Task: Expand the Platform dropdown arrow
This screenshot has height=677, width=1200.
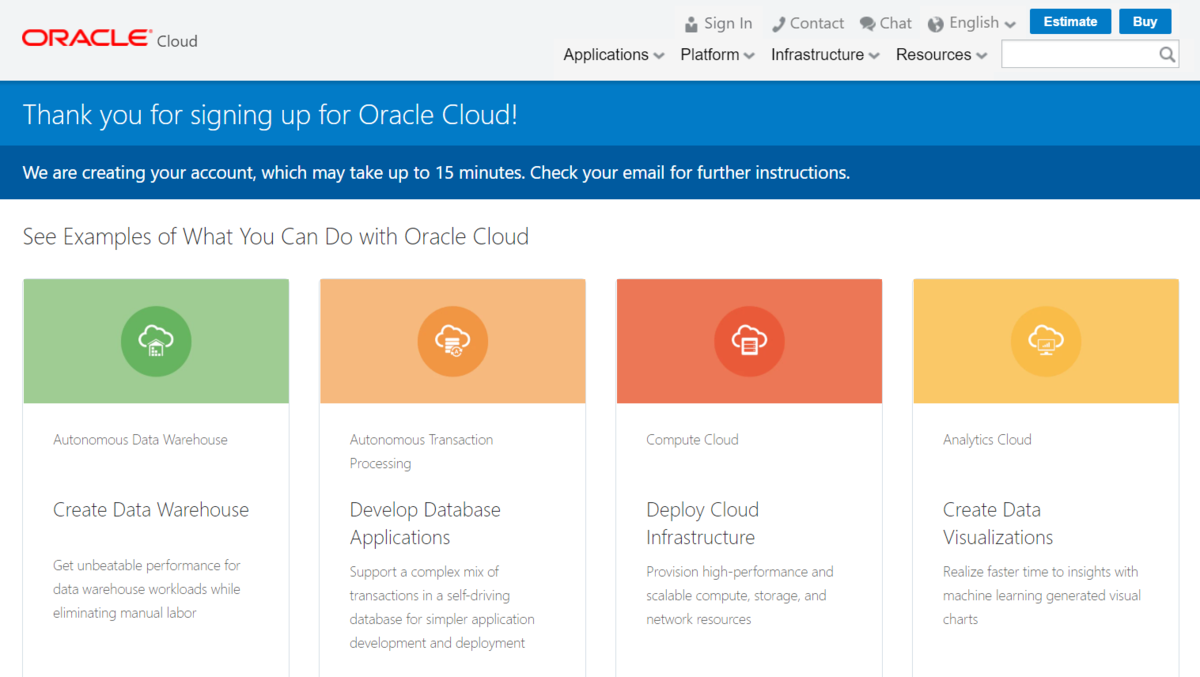Action: pyautogui.click(x=749, y=56)
